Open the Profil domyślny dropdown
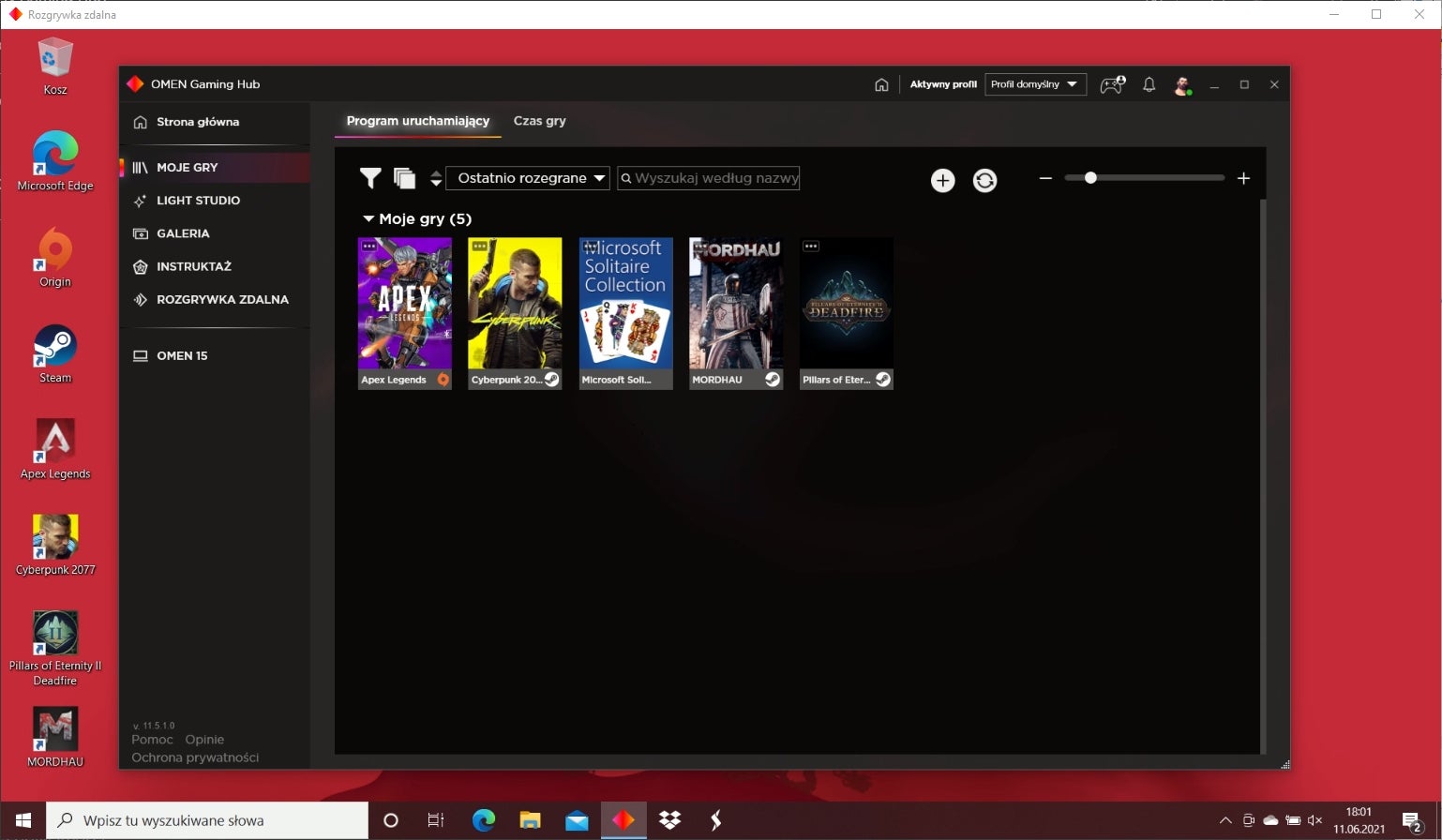This screenshot has height=840, width=1442. (x=1035, y=84)
